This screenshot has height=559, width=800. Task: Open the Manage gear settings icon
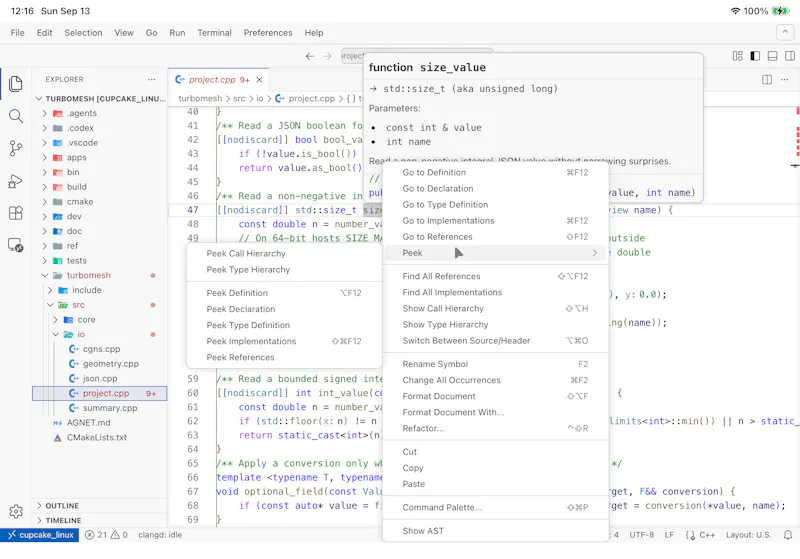(16, 511)
